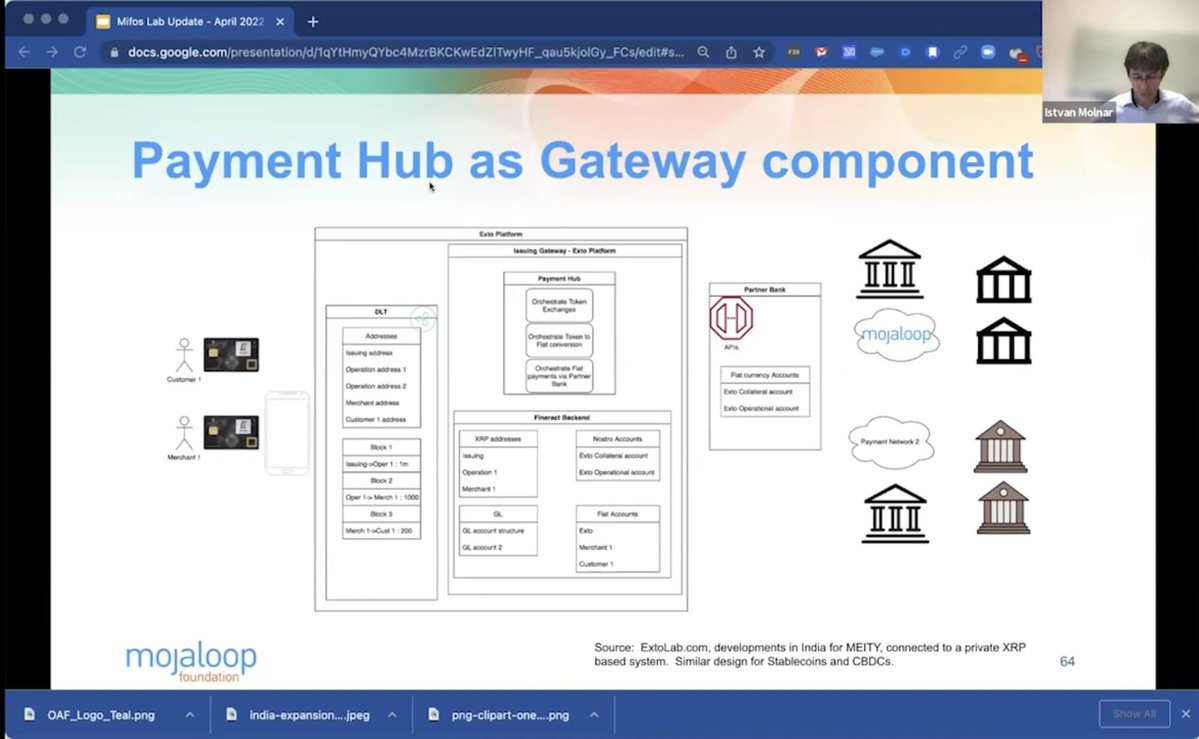Image resolution: width=1199 pixels, height=739 pixels.
Task: Expand options for png-clipart-one png download
Action: tap(593, 715)
